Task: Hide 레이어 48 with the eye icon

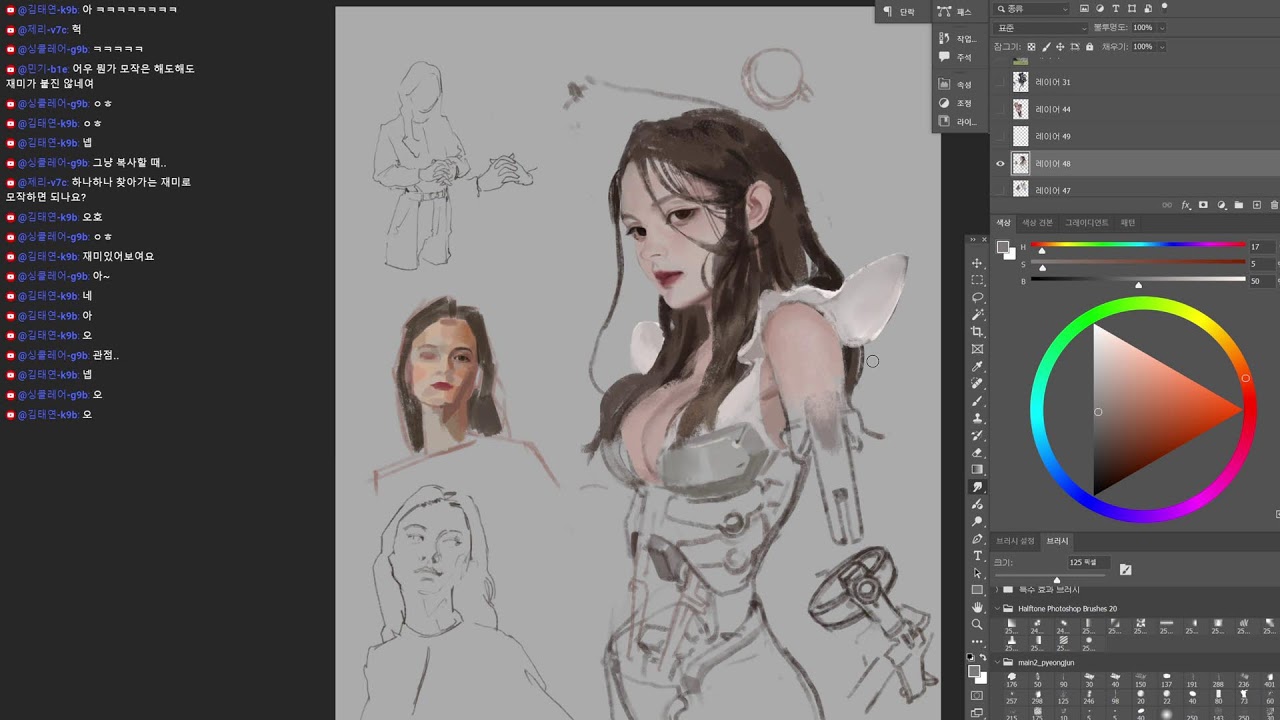Action: [1000, 164]
